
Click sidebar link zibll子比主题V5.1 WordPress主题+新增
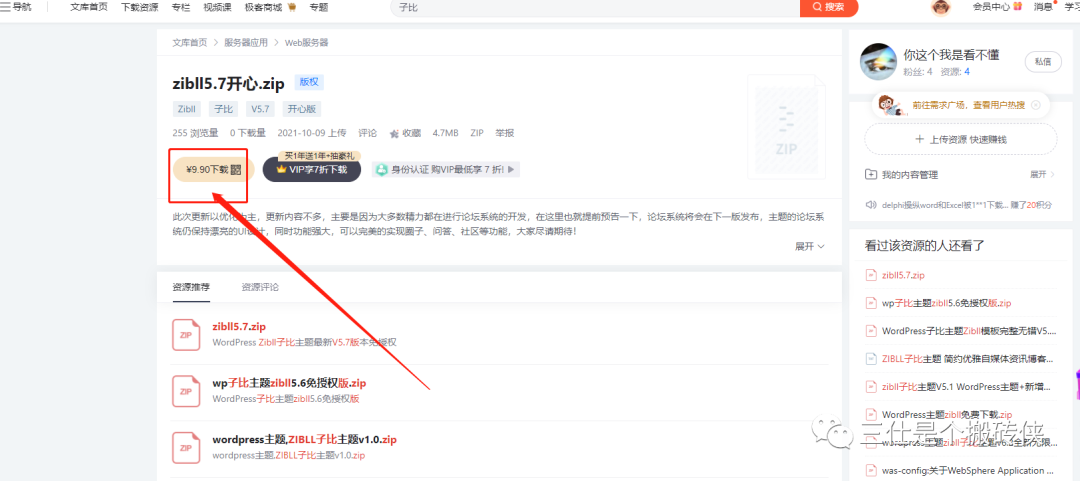[968, 387]
